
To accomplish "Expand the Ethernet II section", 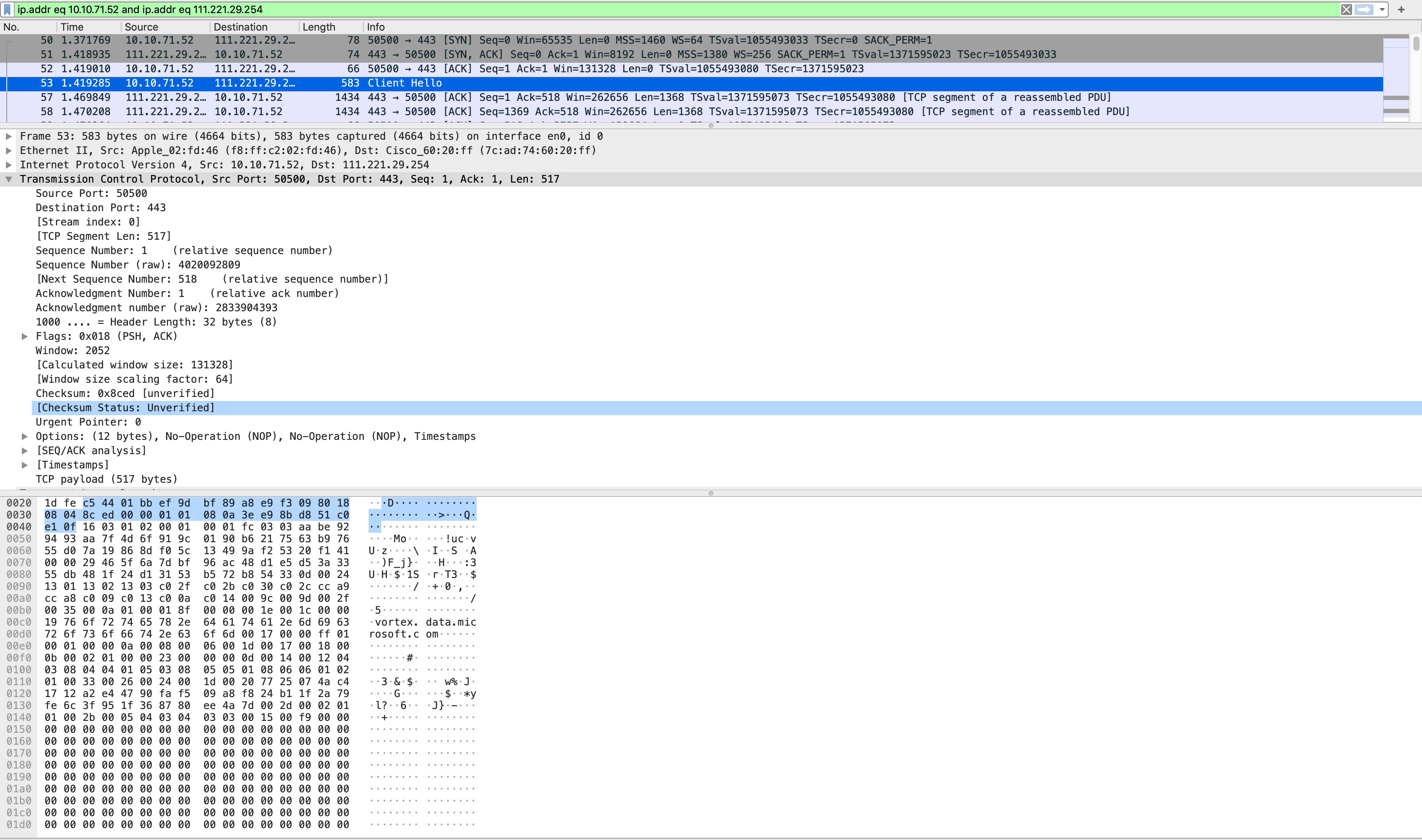I will click(x=8, y=150).
